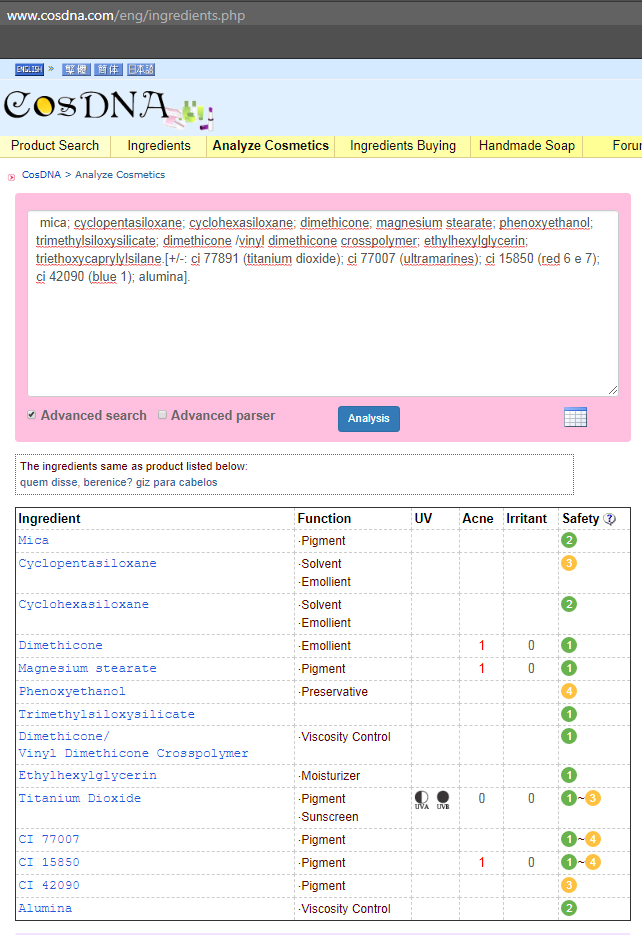Open the table view icon beside Analysis
The height and width of the screenshot is (935, 642).
[x=575, y=417]
